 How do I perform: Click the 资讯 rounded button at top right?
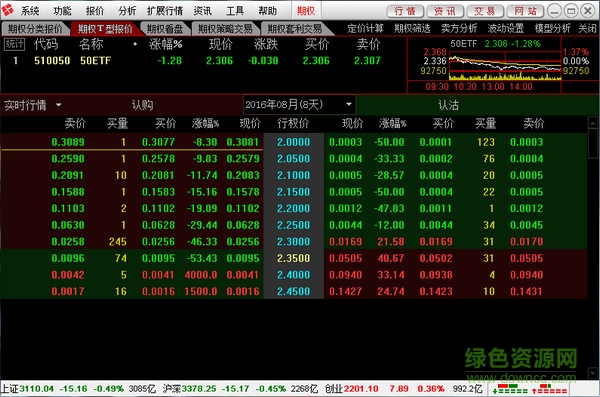(x=445, y=11)
